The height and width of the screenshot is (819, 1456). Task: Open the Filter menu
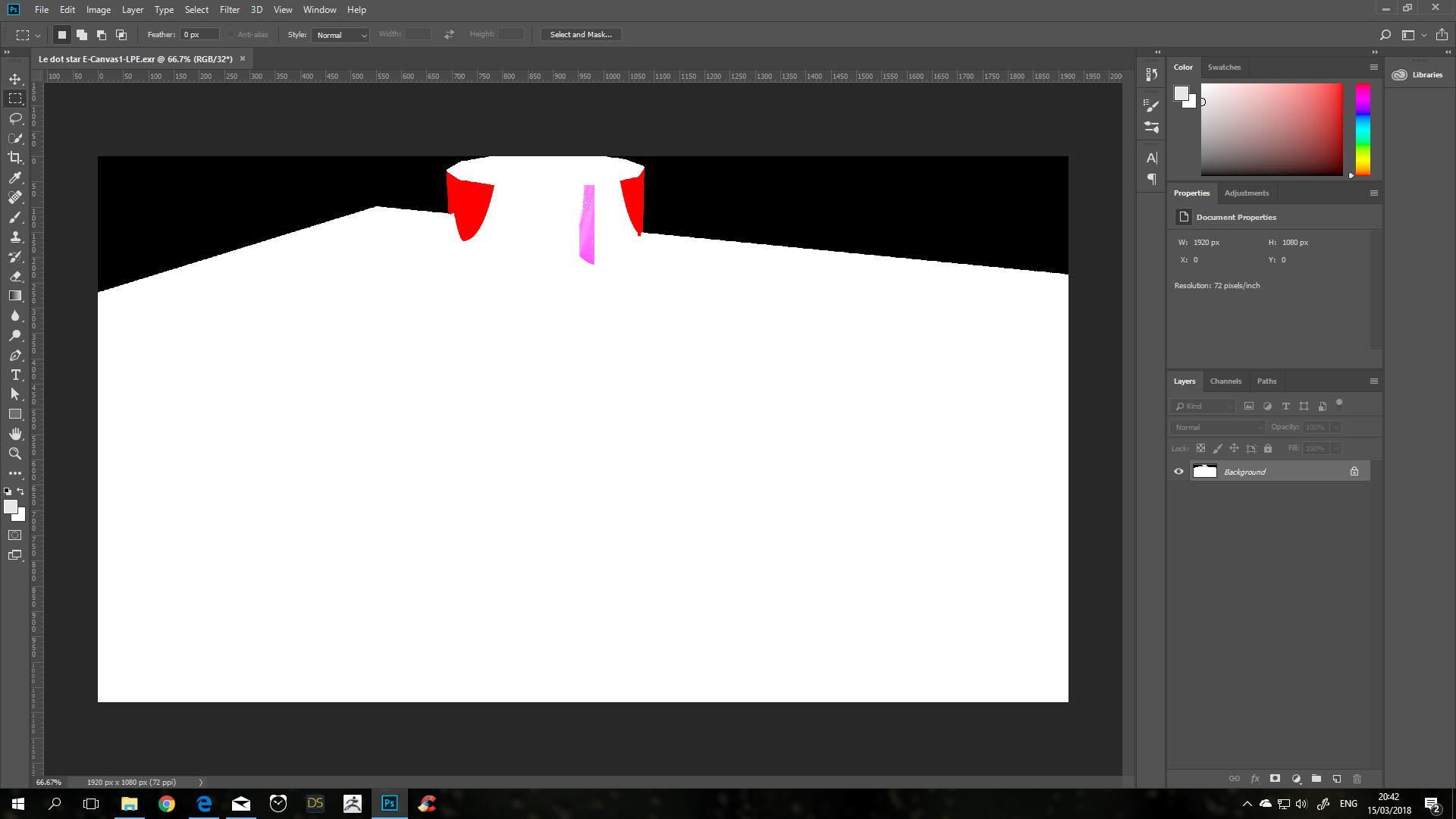[229, 10]
